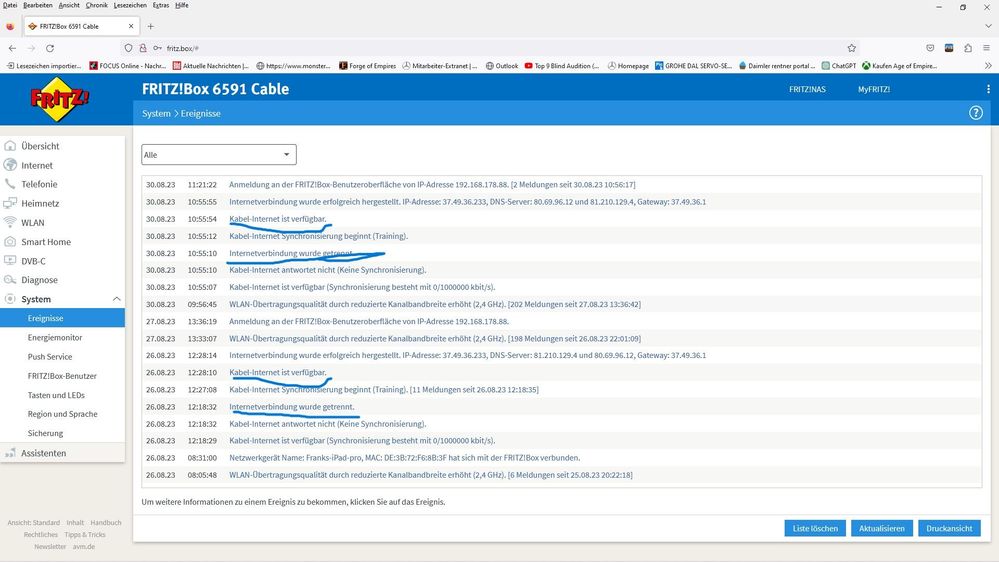Click the Heimnetz network icon
The image size is (999, 562).
pyautogui.click(x=10, y=203)
